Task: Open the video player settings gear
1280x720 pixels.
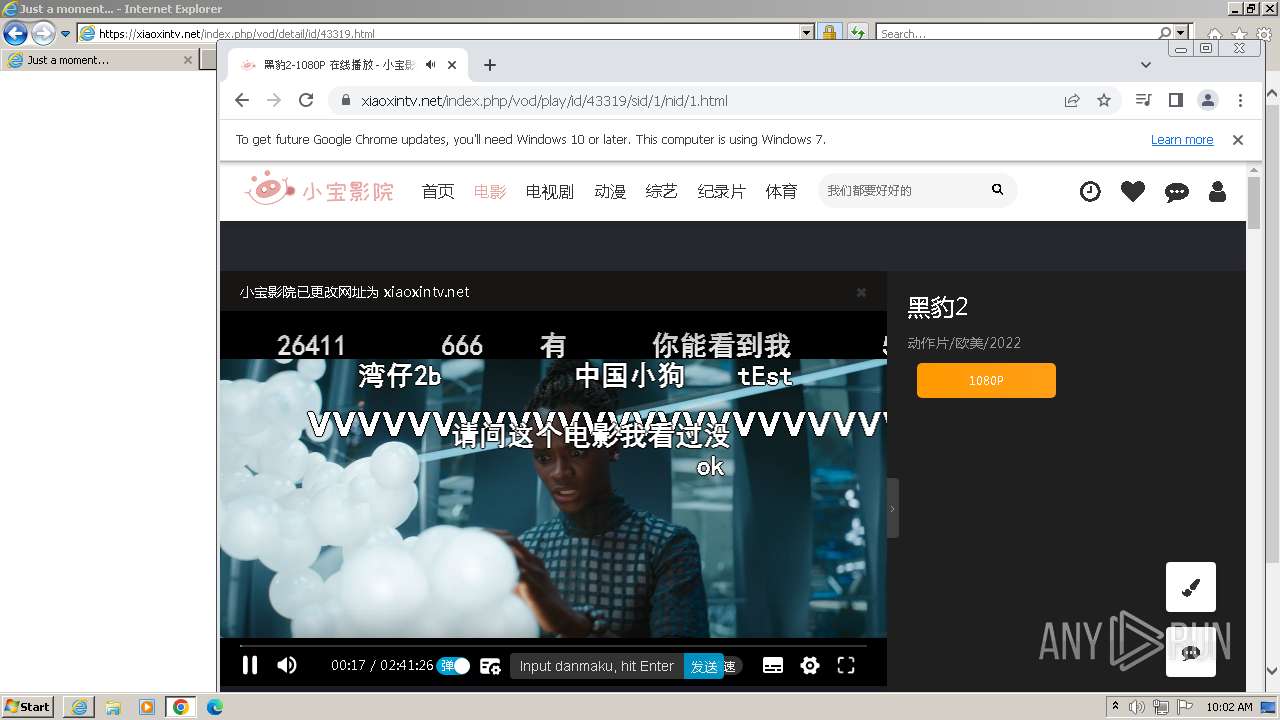Action: click(810, 665)
